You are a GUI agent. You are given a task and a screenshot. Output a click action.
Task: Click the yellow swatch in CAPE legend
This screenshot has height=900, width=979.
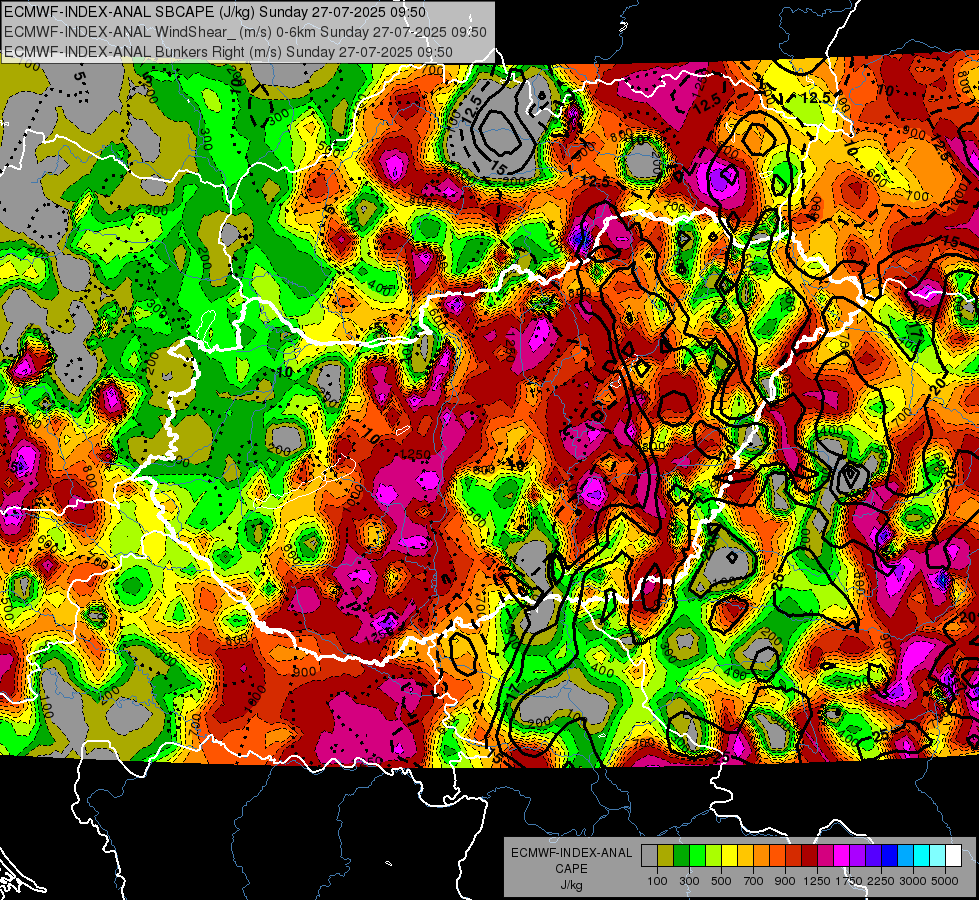tap(729, 856)
